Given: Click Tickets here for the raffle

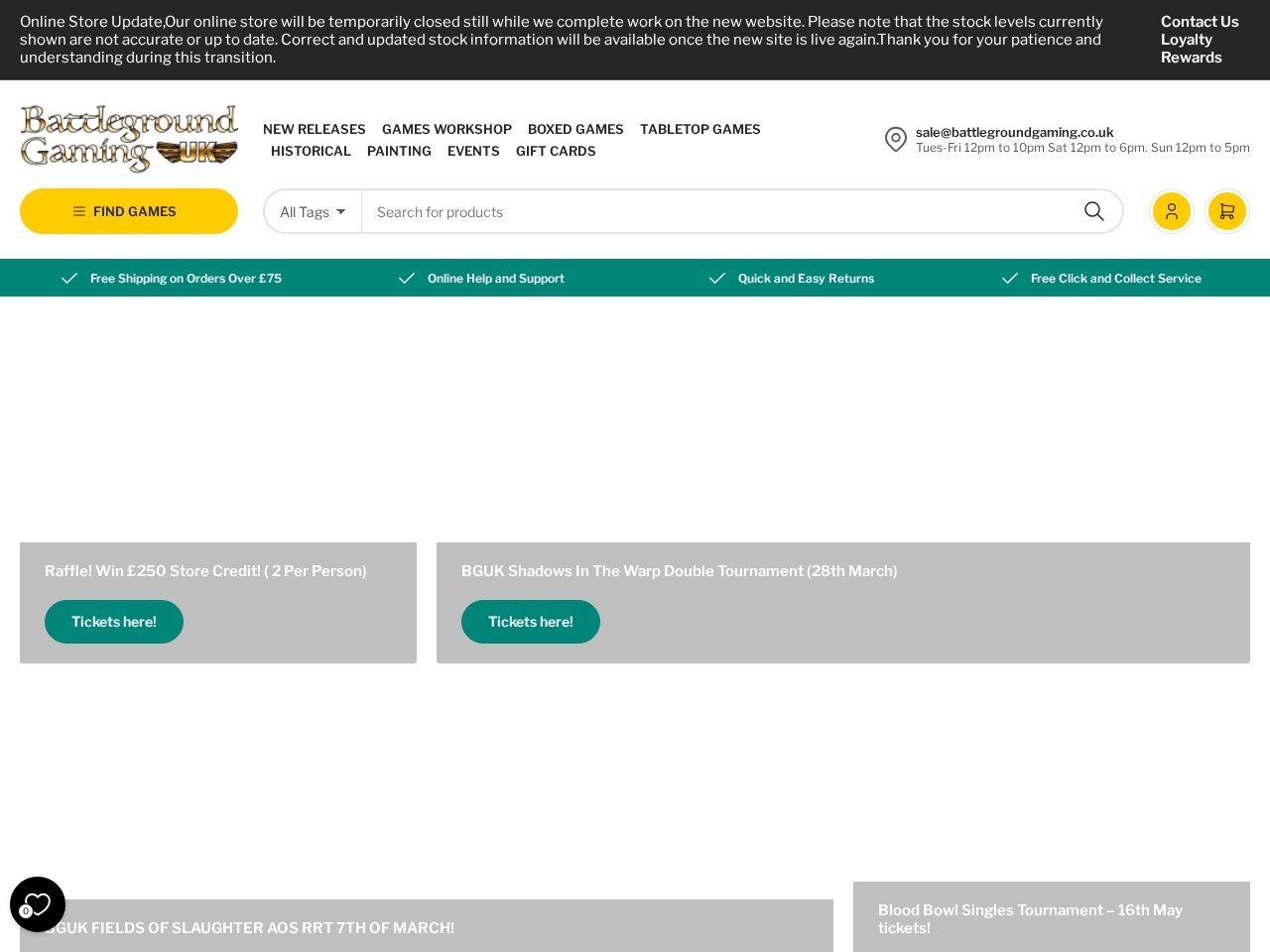Looking at the screenshot, I should point(114,622).
